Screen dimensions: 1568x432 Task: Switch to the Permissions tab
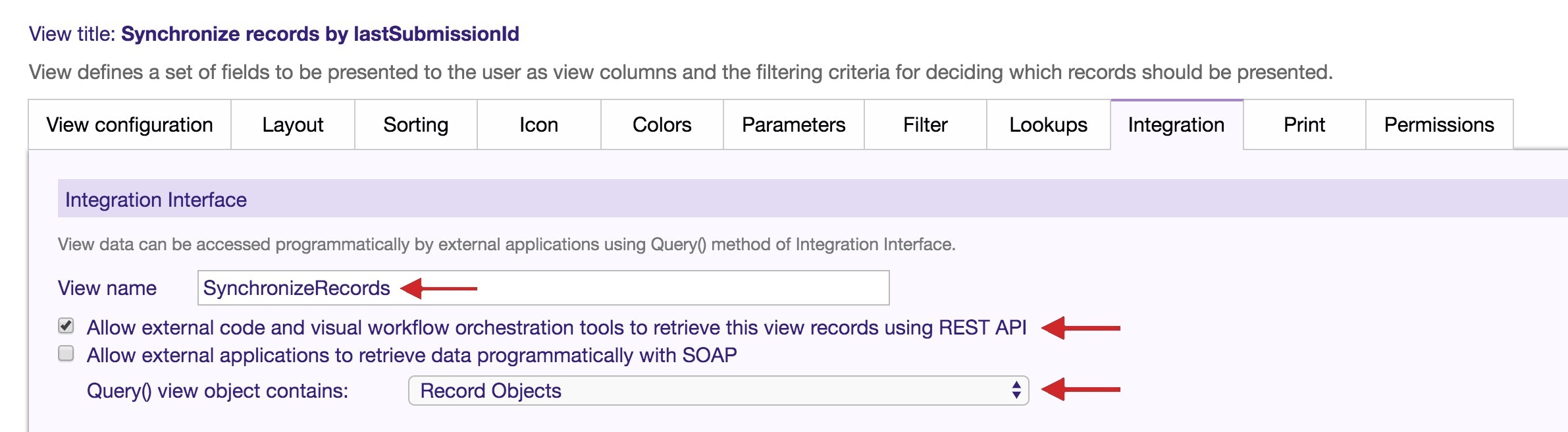[x=1438, y=124]
